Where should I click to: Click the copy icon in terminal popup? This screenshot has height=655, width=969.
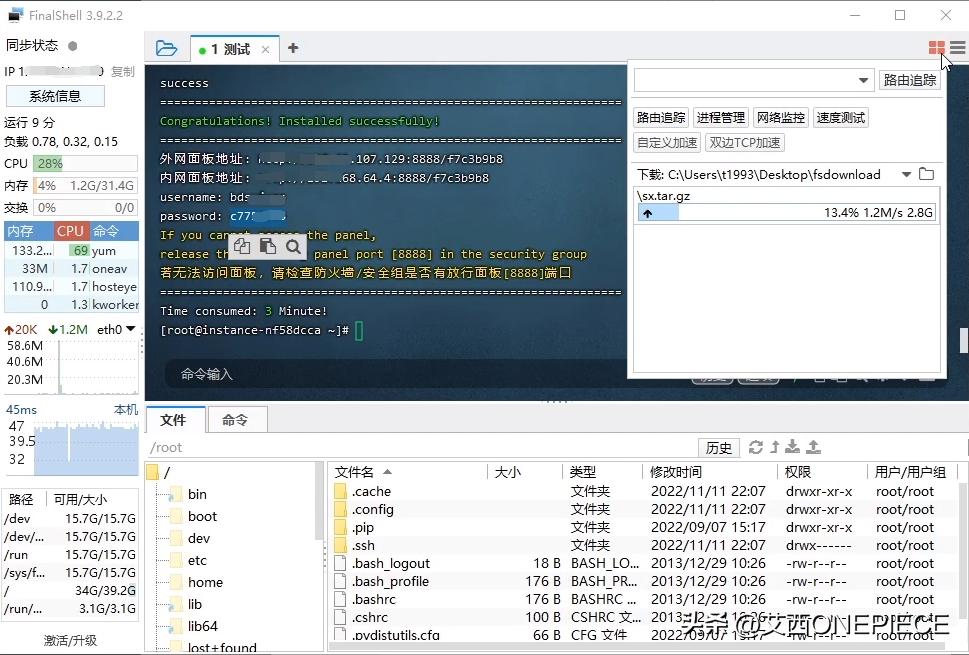coord(243,246)
